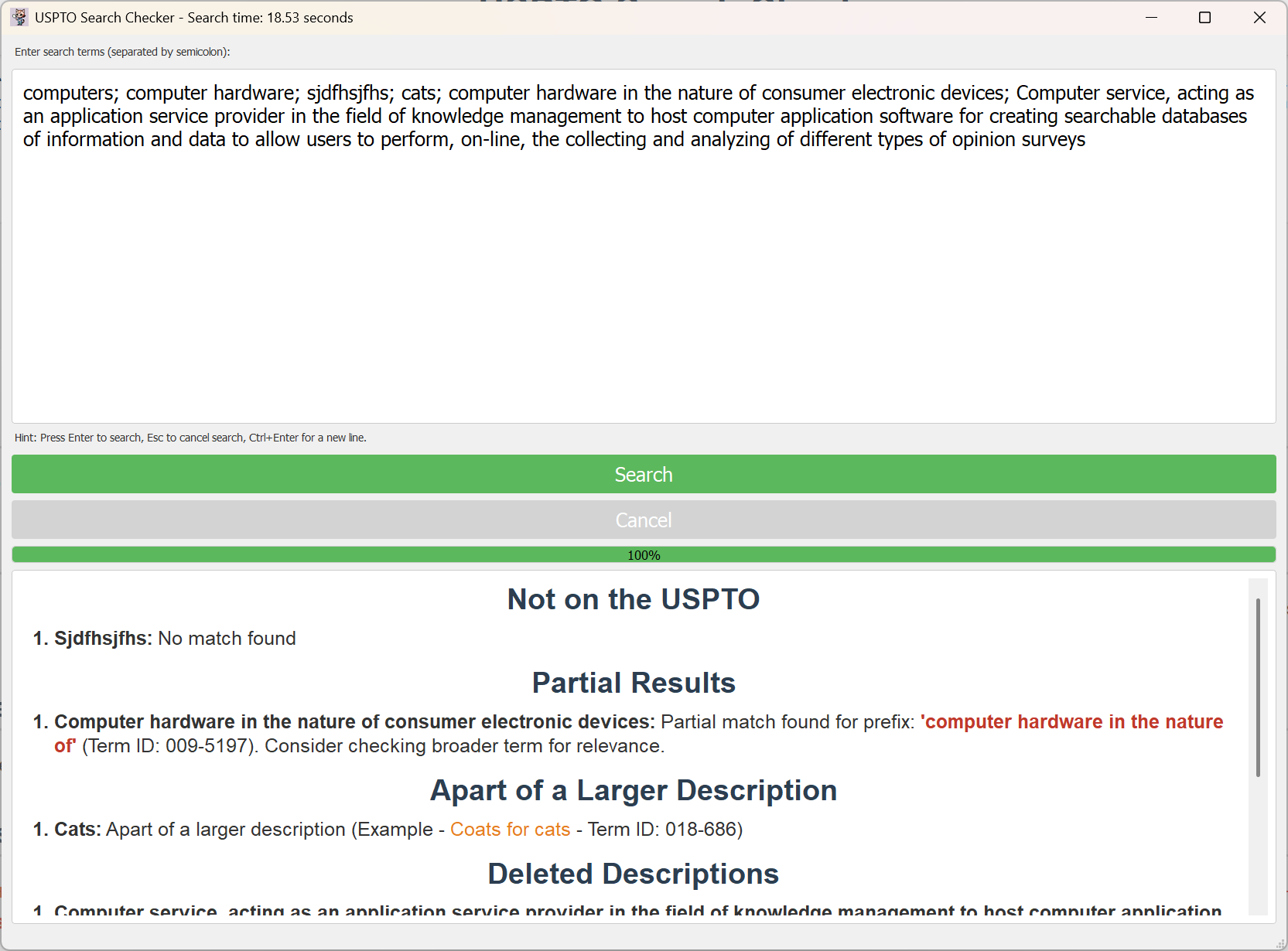The width and height of the screenshot is (1288, 951).
Task: Click the 'Term ID: 009-5197' text
Action: pos(169,745)
